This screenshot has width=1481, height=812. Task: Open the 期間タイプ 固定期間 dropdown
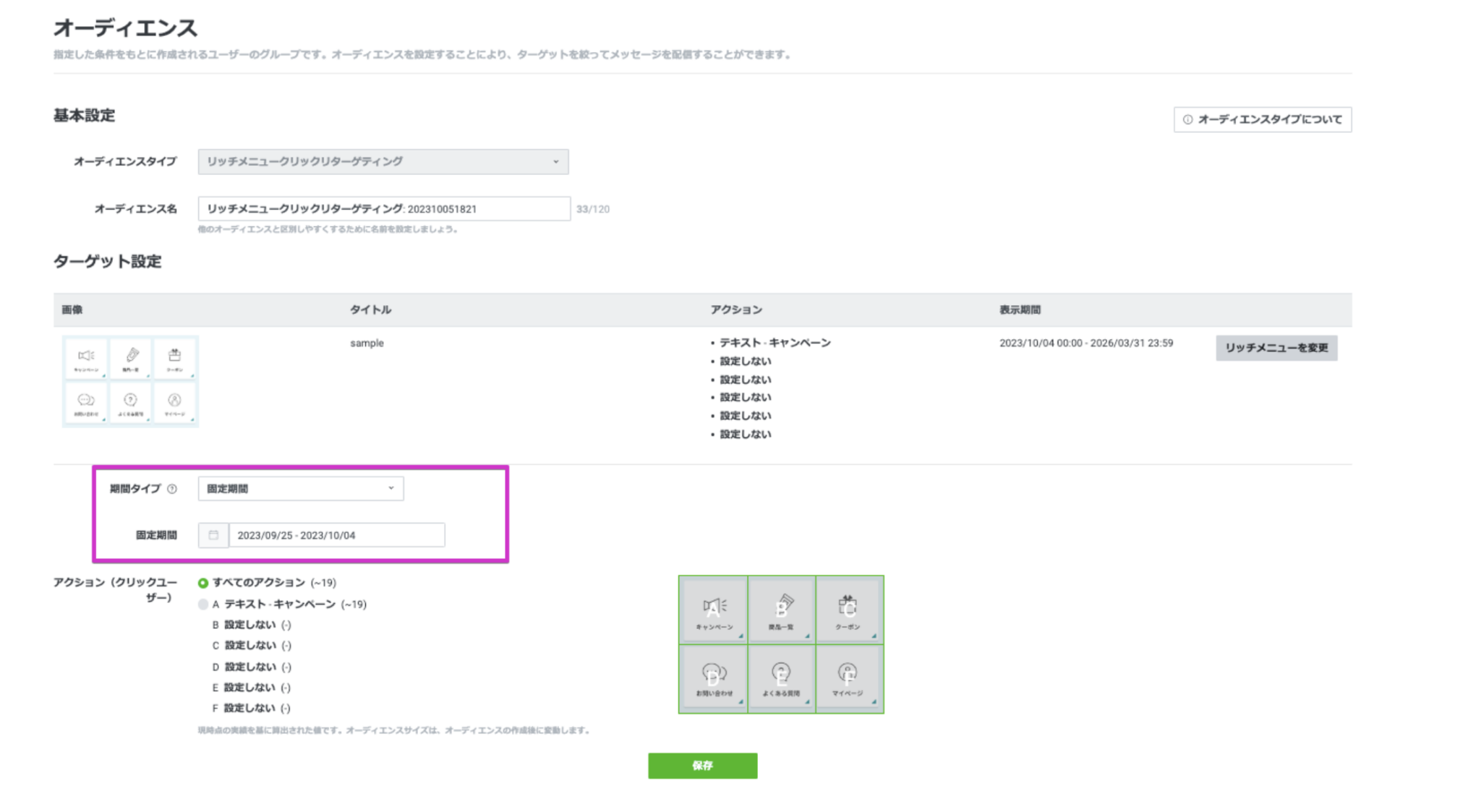click(x=301, y=489)
